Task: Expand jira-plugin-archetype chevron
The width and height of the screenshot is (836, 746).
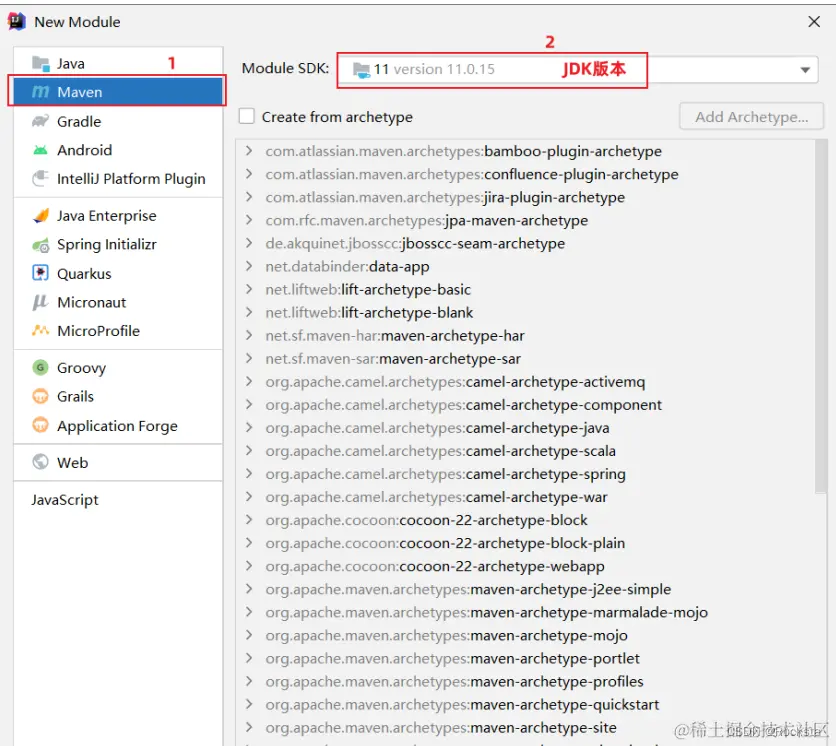Action: point(249,197)
